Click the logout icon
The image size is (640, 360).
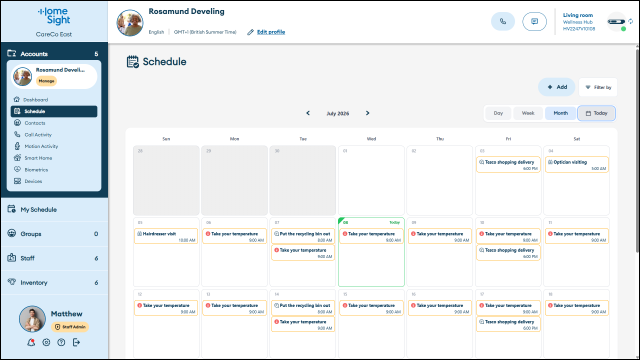pos(76,342)
